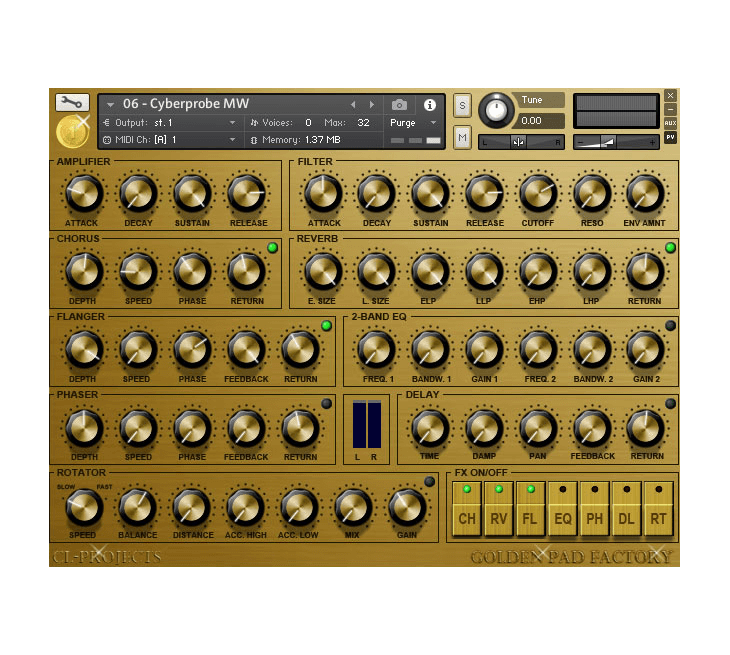Click the Filter Cutoff knob
Image resolution: width=730 pixels, height=655 pixels.
[x=538, y=193]
